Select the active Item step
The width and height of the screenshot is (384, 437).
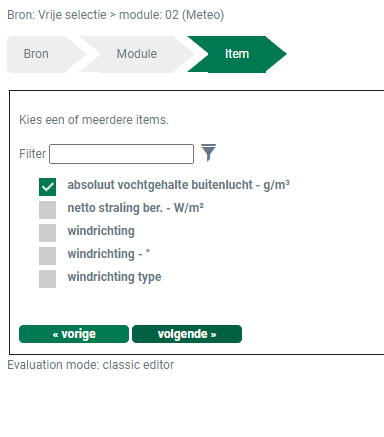point(237,54)
